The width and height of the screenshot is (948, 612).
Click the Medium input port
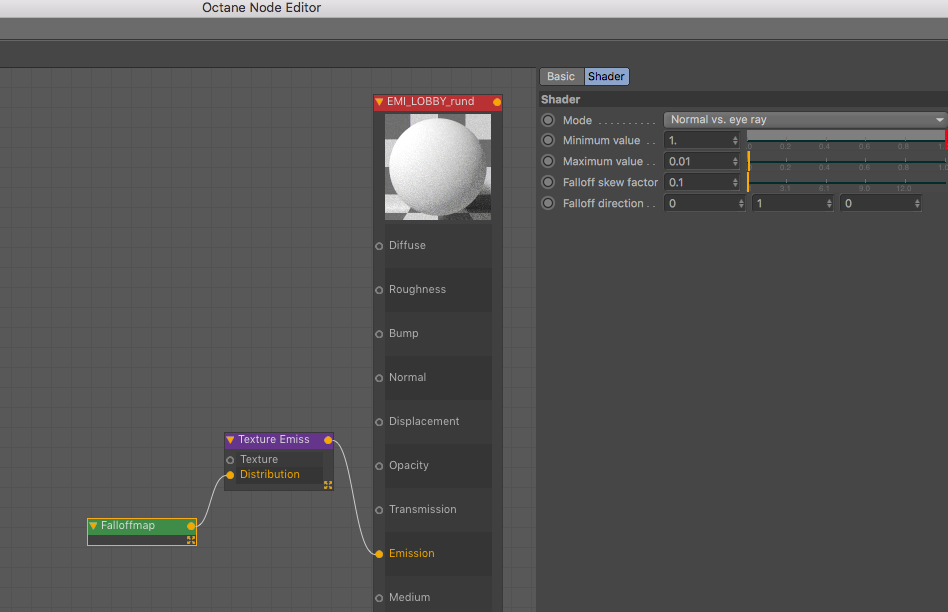tap(379, 598)
